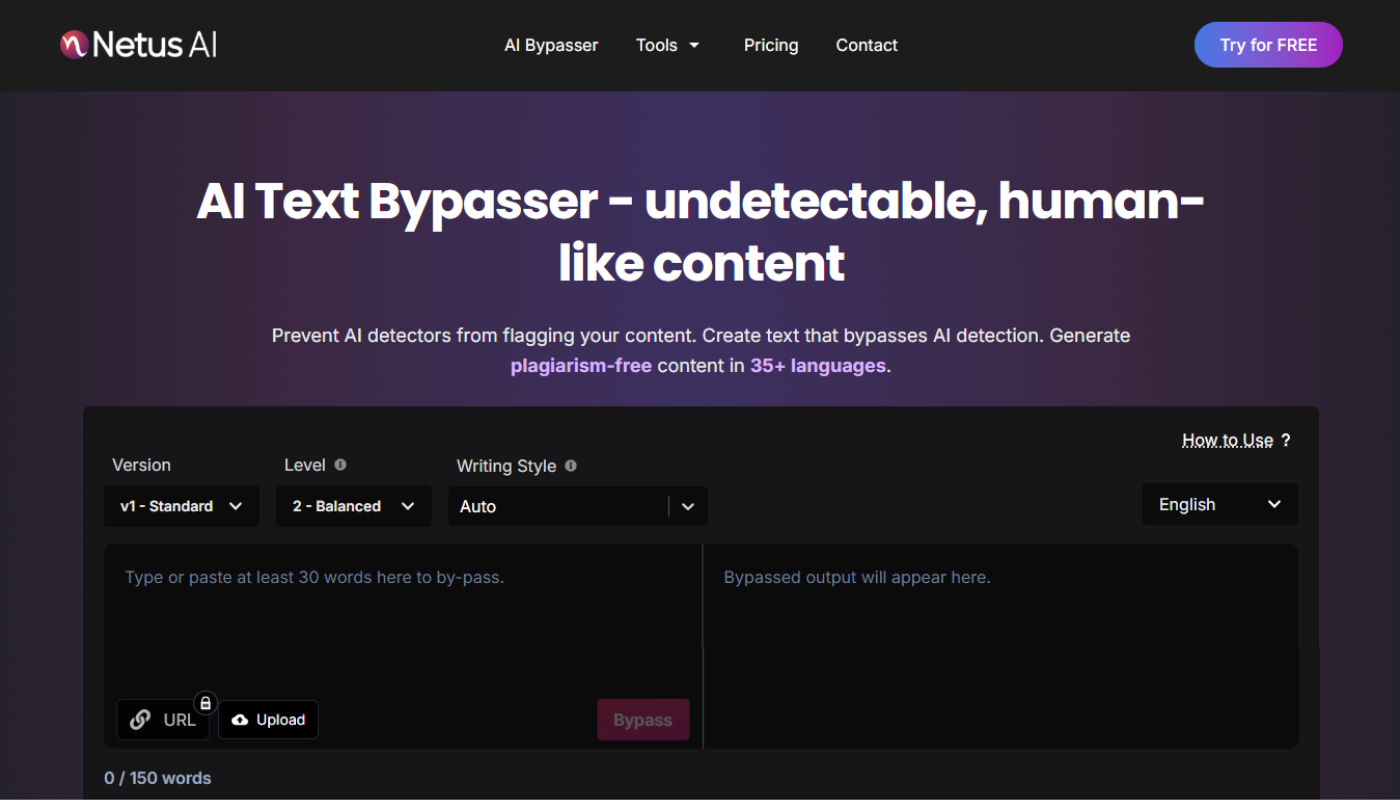1400x800 pixels.
Task: Click the cloud upload icon
Action: point(240,720)
